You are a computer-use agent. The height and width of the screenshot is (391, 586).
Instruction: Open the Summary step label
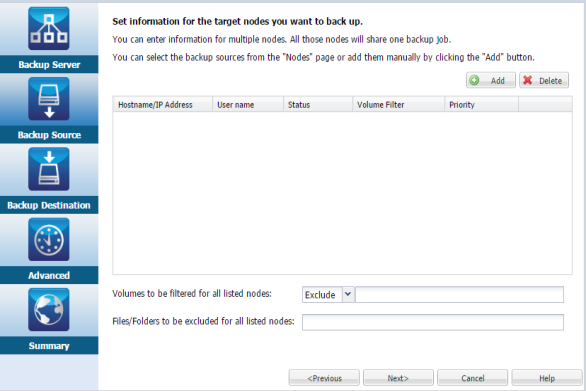tap(49, 345)
